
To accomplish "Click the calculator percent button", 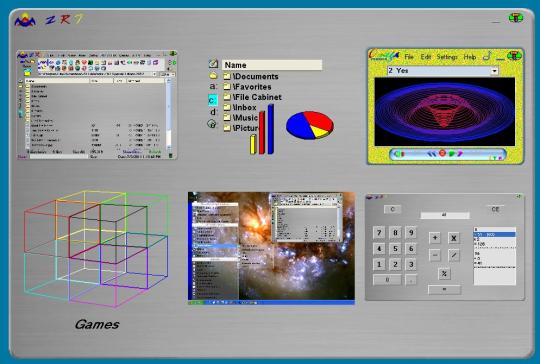I will 444,274.
